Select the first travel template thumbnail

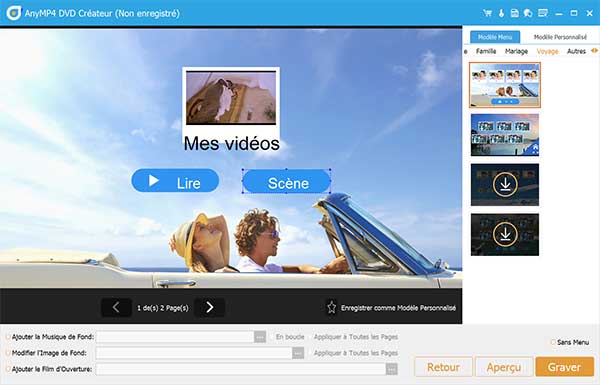click(x=505, y=85)
